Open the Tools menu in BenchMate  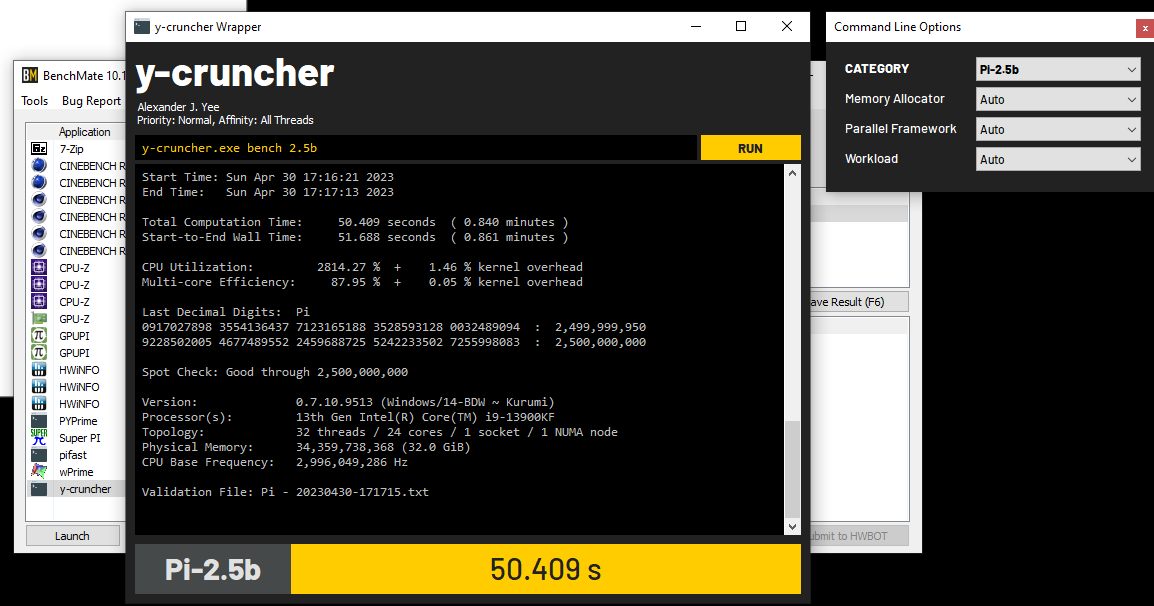(35, 101)
